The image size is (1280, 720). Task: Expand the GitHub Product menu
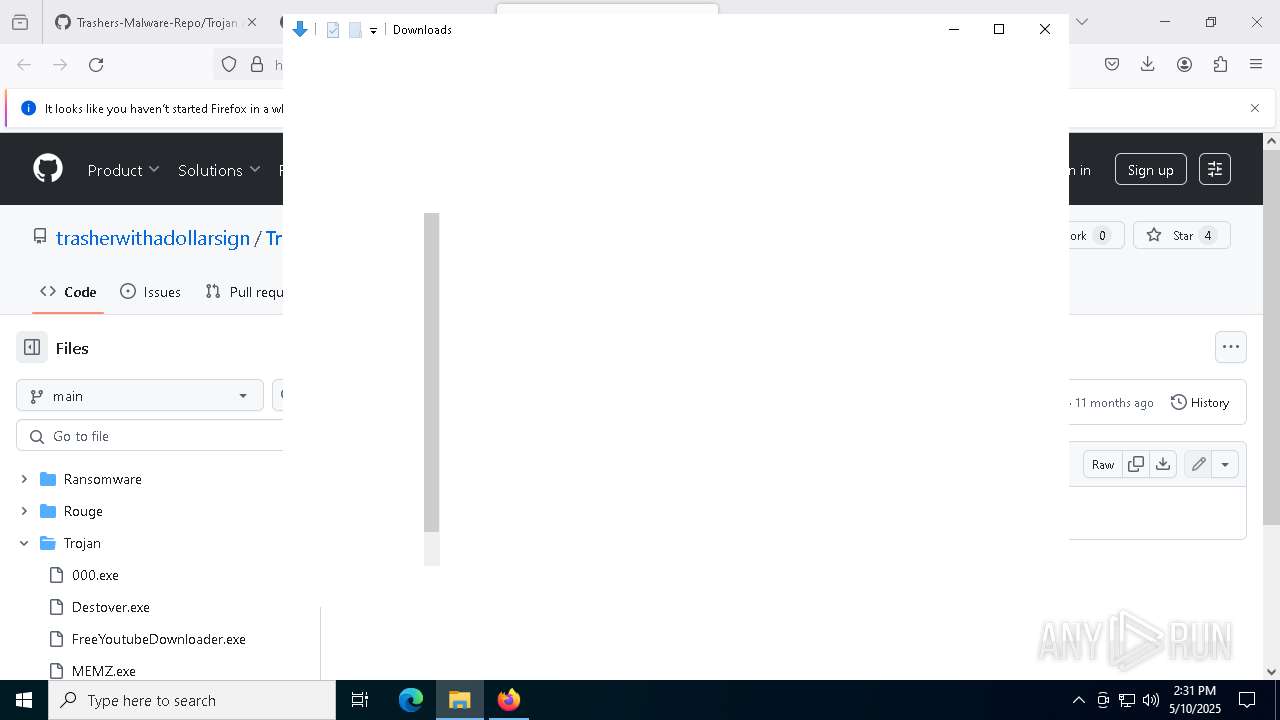point(123,170)
